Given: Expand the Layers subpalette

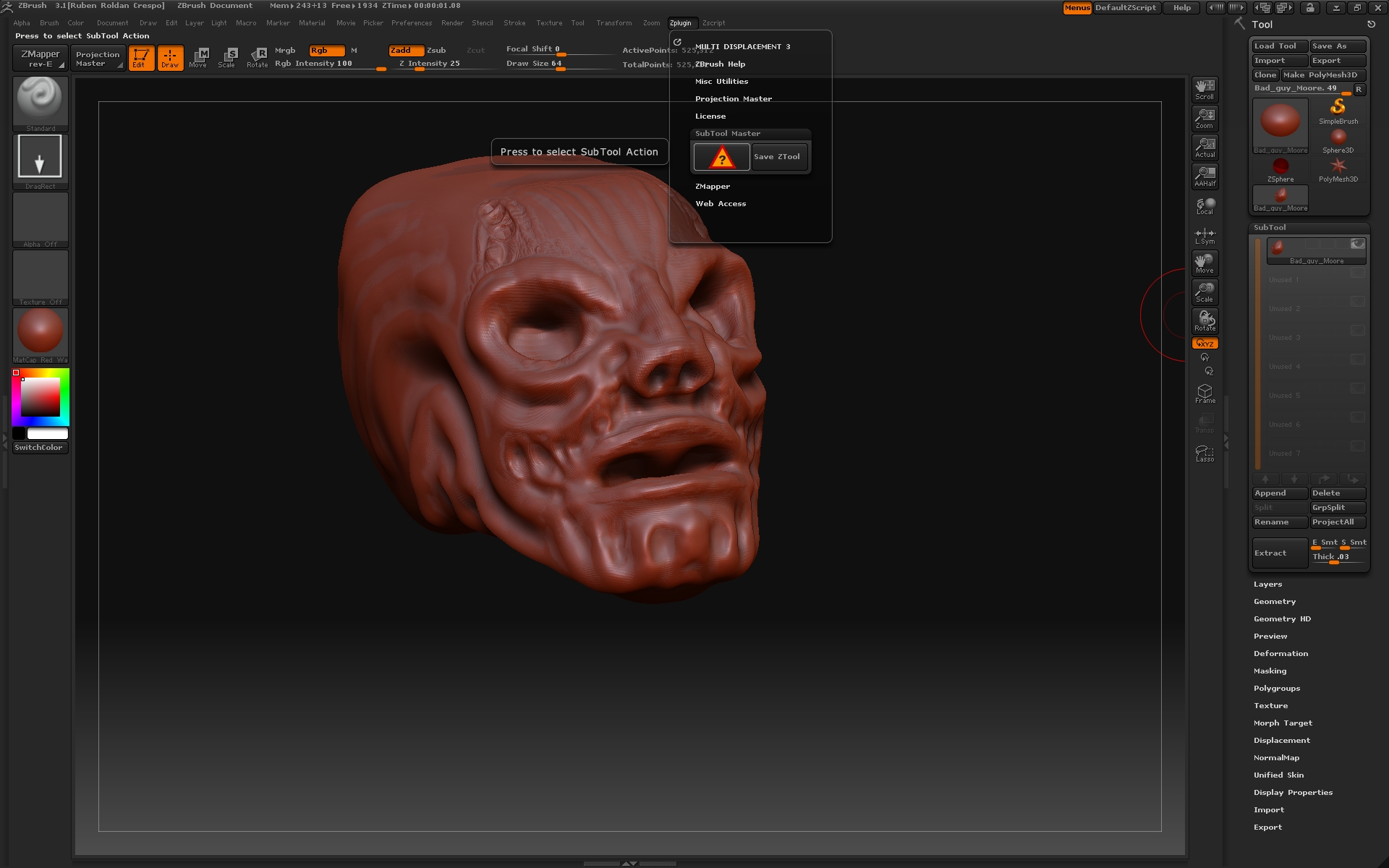Looking at the screenshot, I should [x=1267, y=584].
